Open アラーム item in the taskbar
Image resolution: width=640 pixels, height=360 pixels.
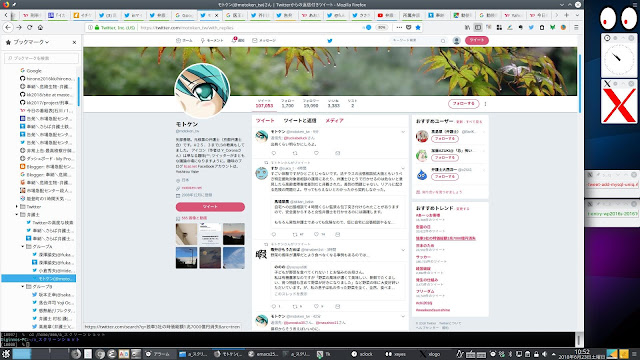pos(158,354)
